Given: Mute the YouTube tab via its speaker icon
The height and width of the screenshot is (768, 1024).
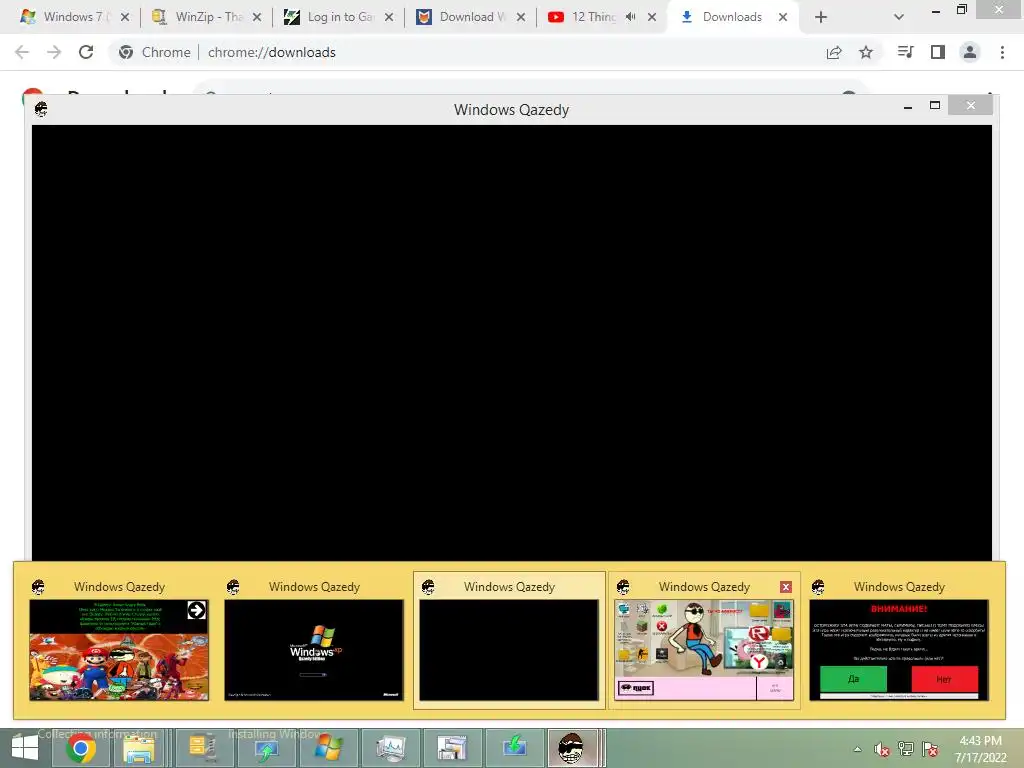Looking at the screenshot, I should click(x=630, y=17).
